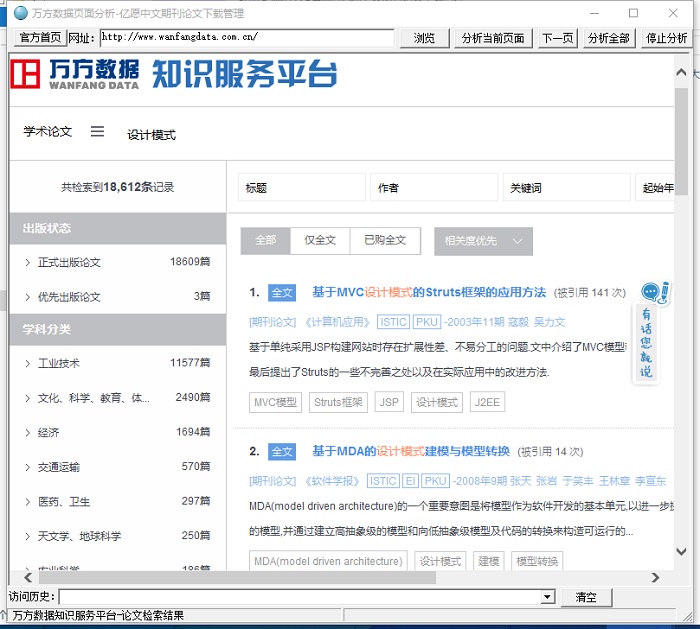
Task: Open article 基于MDA的设计模式建模与模型转换
Action: [411, 451]
